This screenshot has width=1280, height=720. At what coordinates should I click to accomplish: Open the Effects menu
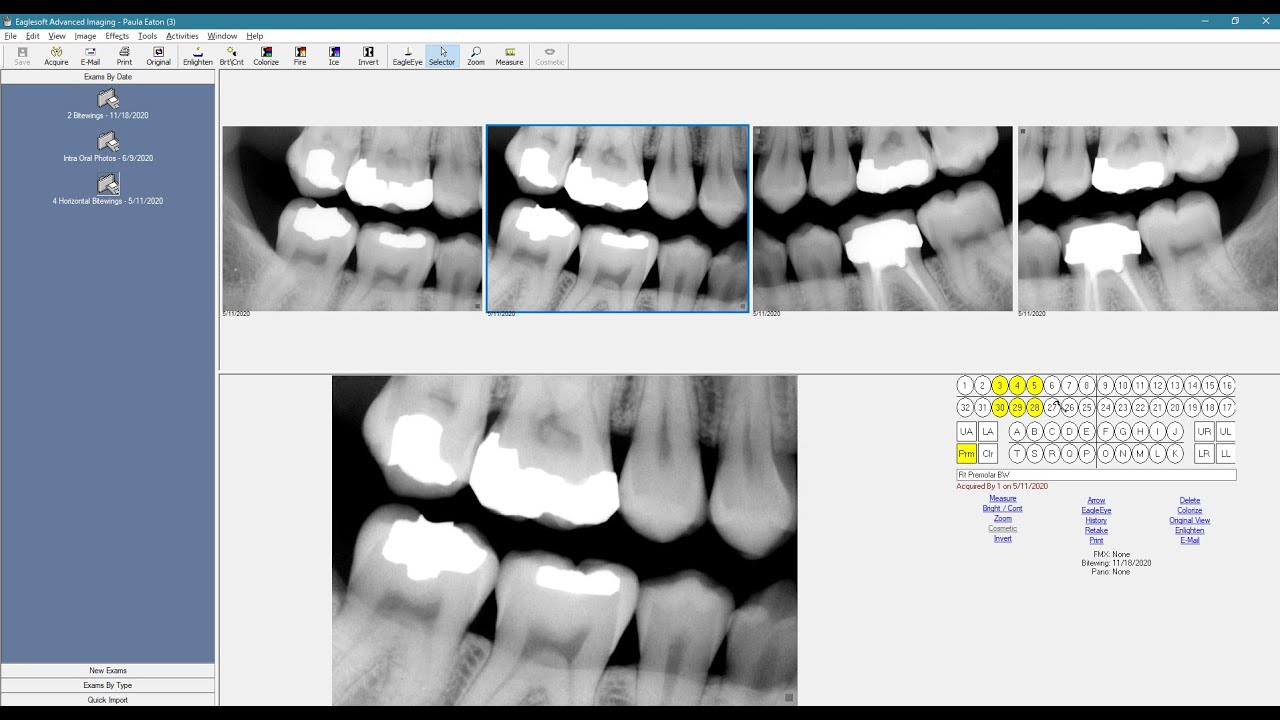click(x=117, y=36)
